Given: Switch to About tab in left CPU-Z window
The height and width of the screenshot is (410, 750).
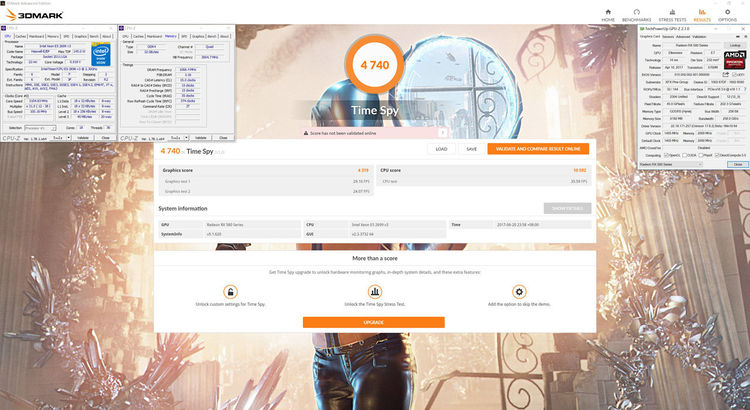Looking at the screenshot, I should click(x=107, y=36).
